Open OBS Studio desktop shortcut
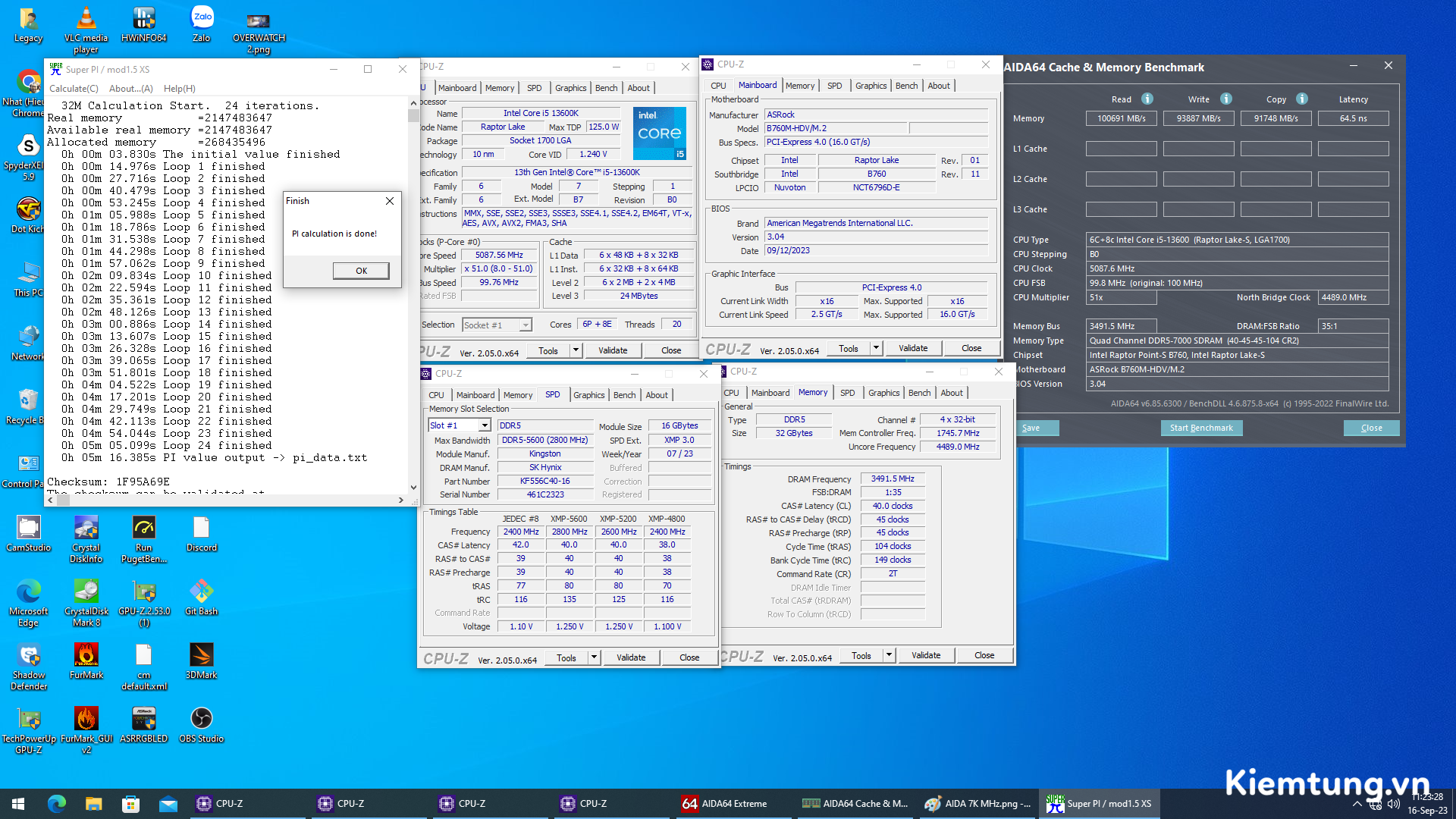The width and height of the screenshot is (1456, 819). 202,725
